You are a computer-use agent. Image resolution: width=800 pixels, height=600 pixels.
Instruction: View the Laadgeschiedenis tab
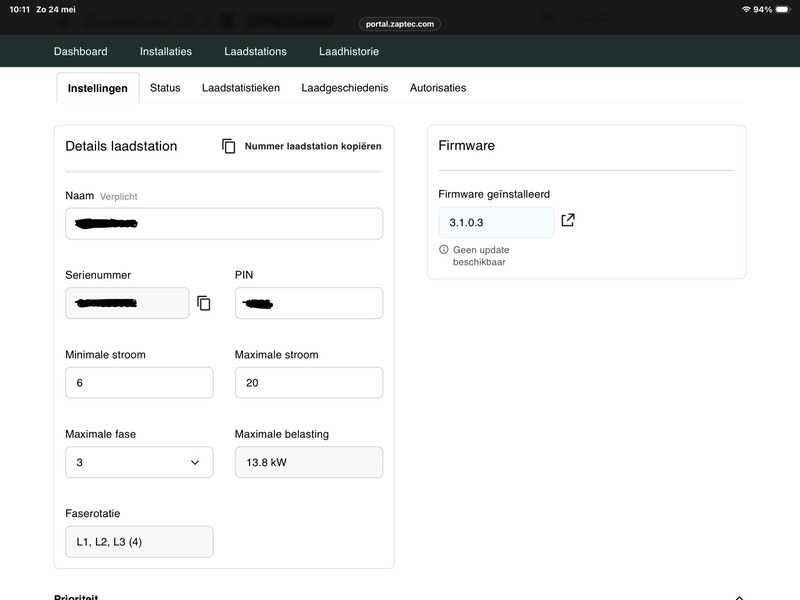(344, 88)
